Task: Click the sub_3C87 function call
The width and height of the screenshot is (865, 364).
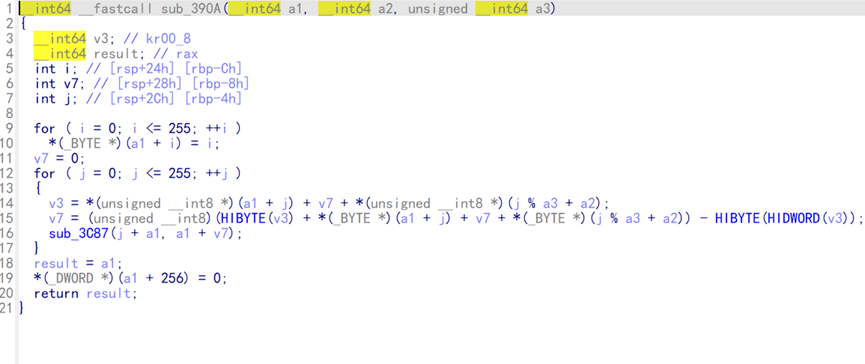Action: point(78,233)
